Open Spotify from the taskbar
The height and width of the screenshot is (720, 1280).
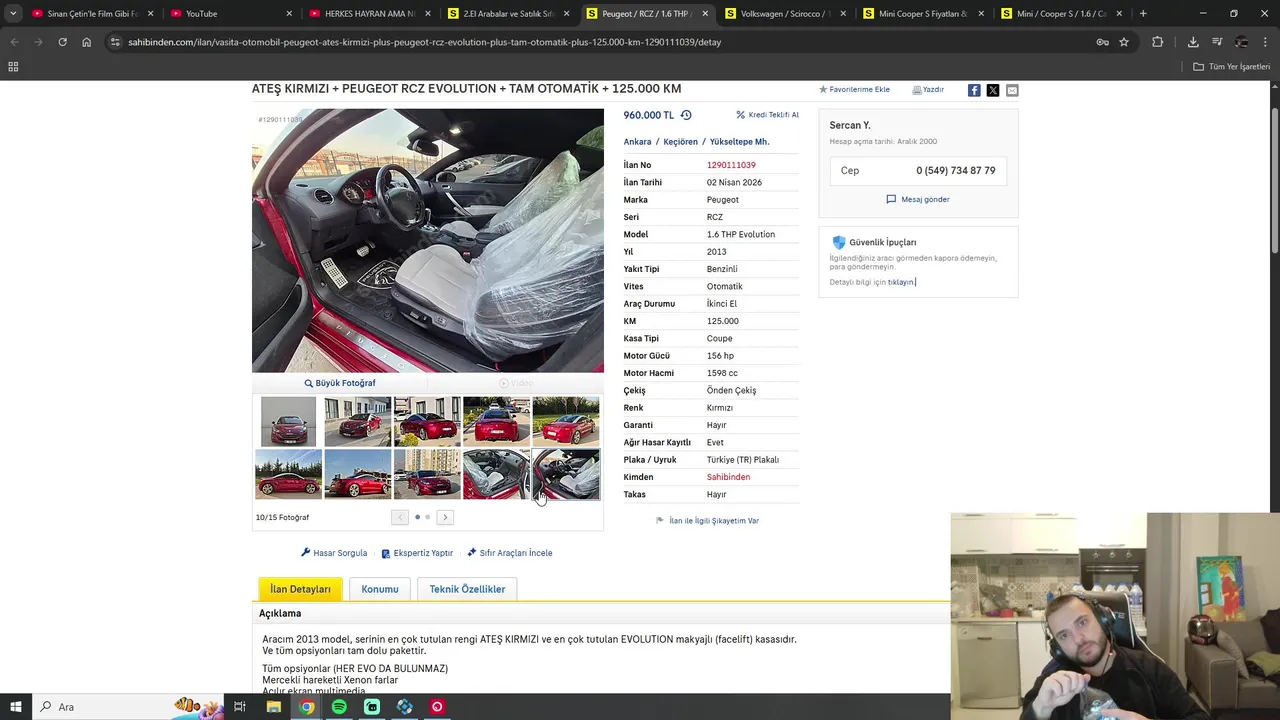tap(339, 707)
